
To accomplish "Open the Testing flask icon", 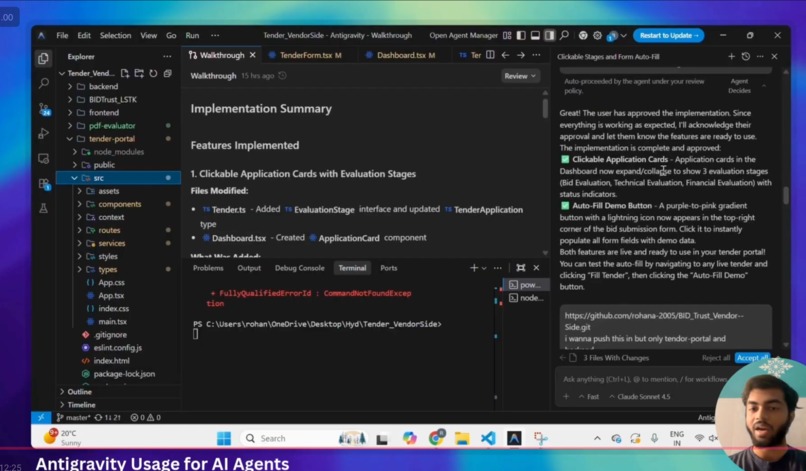I will point(44,208).
